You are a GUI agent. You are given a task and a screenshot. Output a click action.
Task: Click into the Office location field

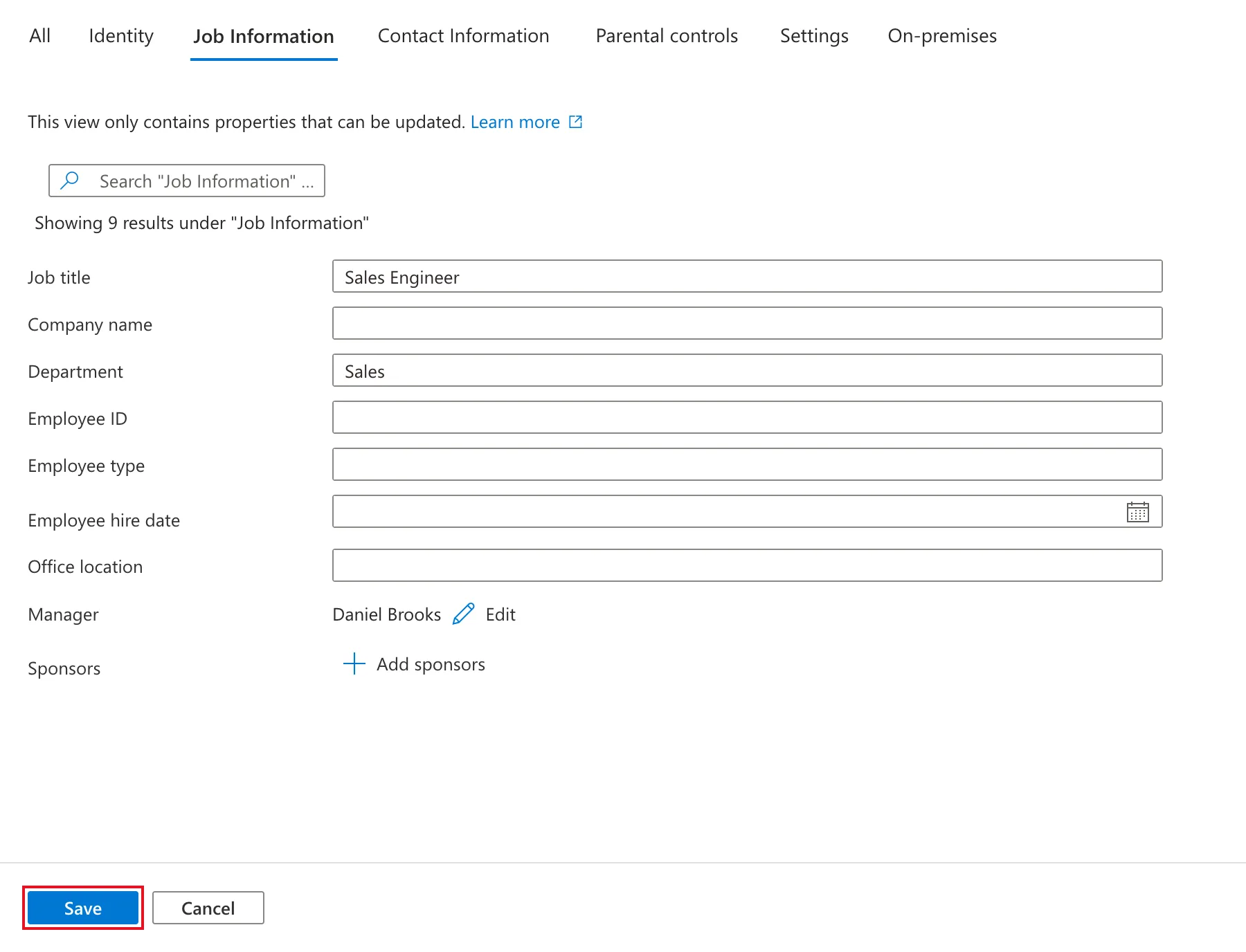coord(748,565)
